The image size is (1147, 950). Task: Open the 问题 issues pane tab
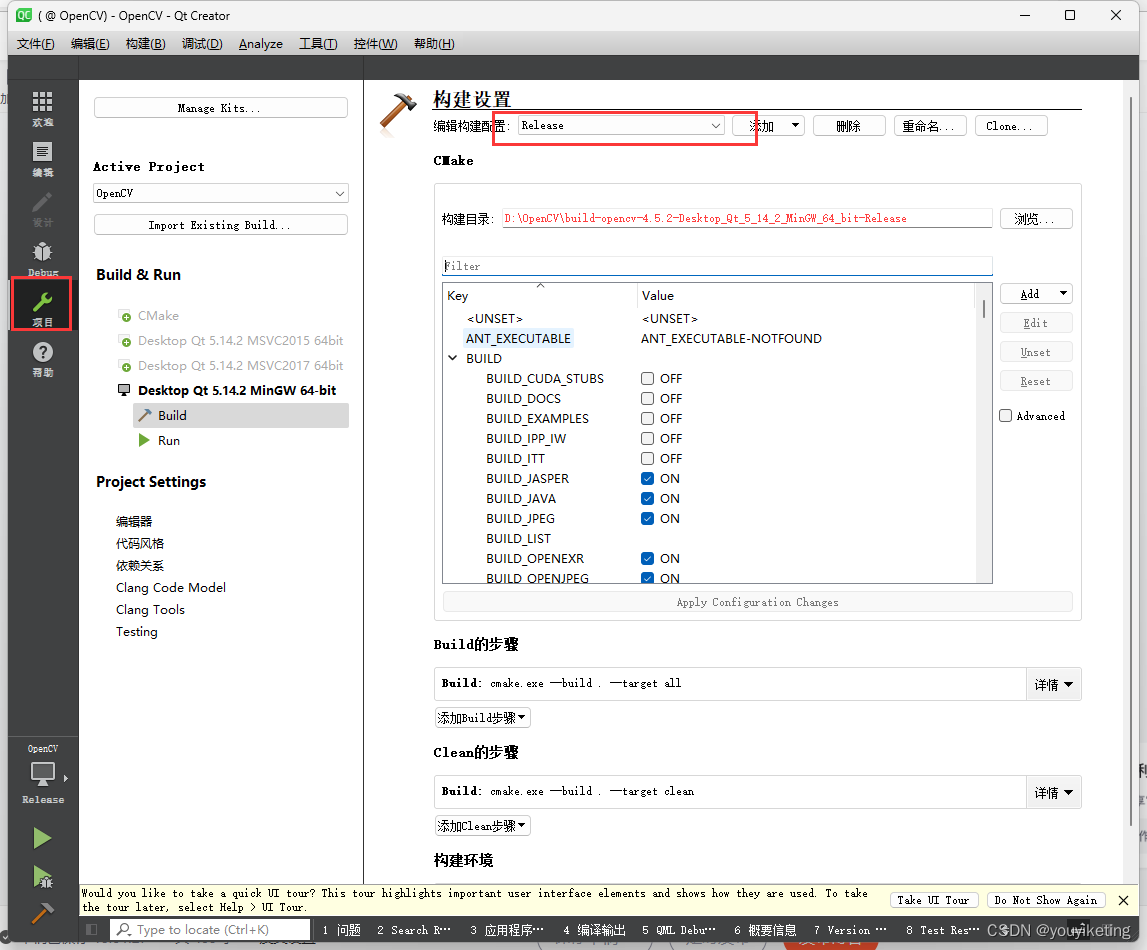tap(342, 930)
